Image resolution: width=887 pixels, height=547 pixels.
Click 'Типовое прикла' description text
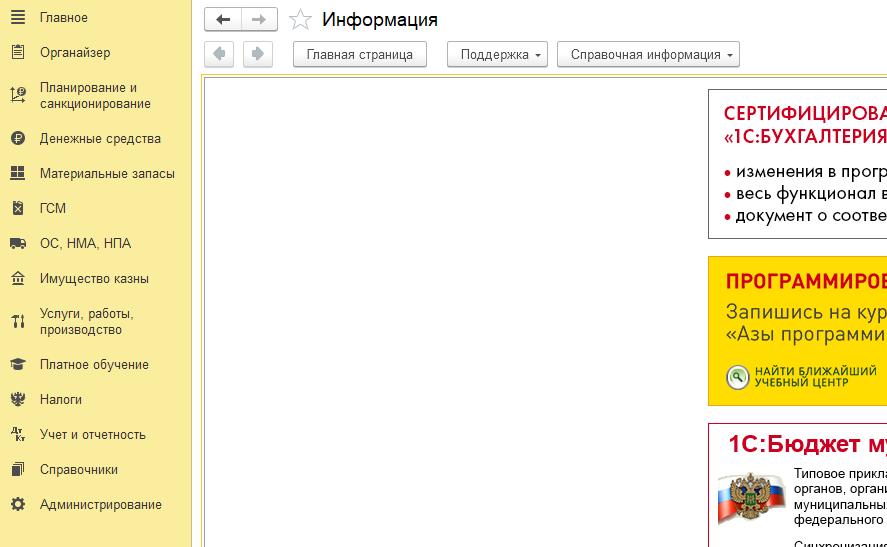(x=840, y=473)
